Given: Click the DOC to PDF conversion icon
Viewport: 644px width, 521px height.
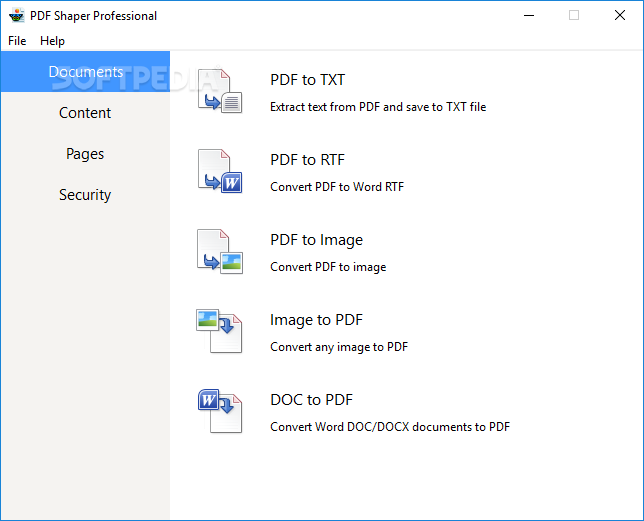Looking at the screenshot, I should coord(220,411).
